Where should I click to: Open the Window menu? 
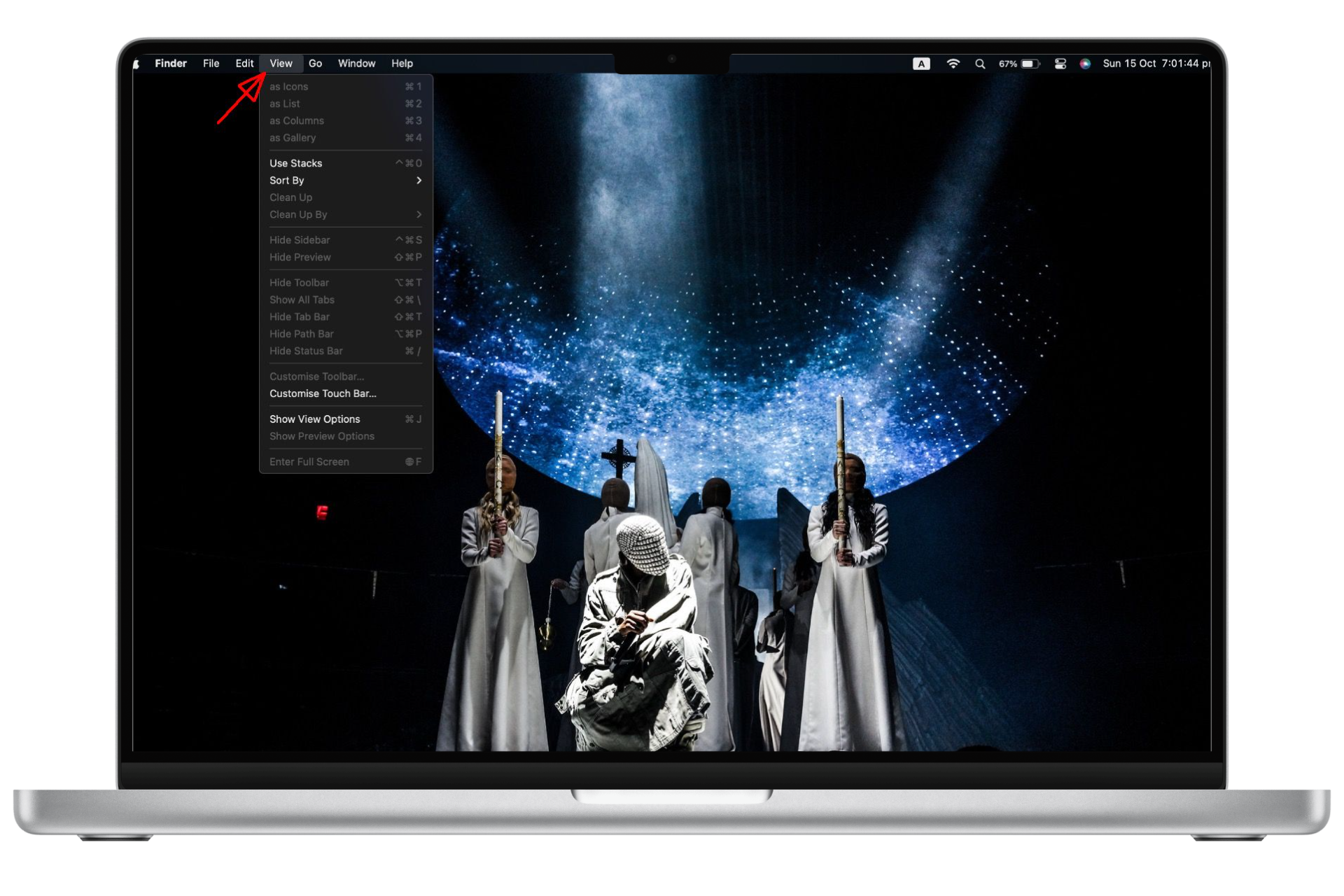356,64
